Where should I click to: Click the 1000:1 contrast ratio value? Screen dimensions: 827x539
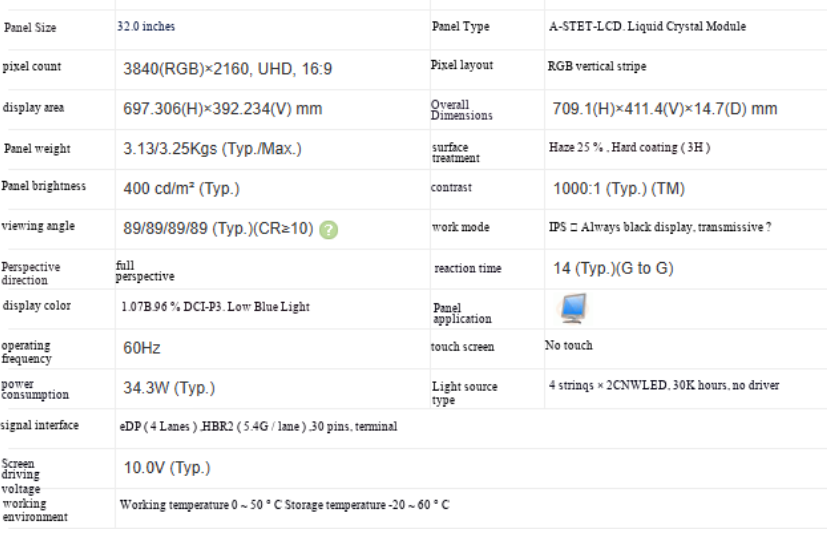tap(619, 188)
